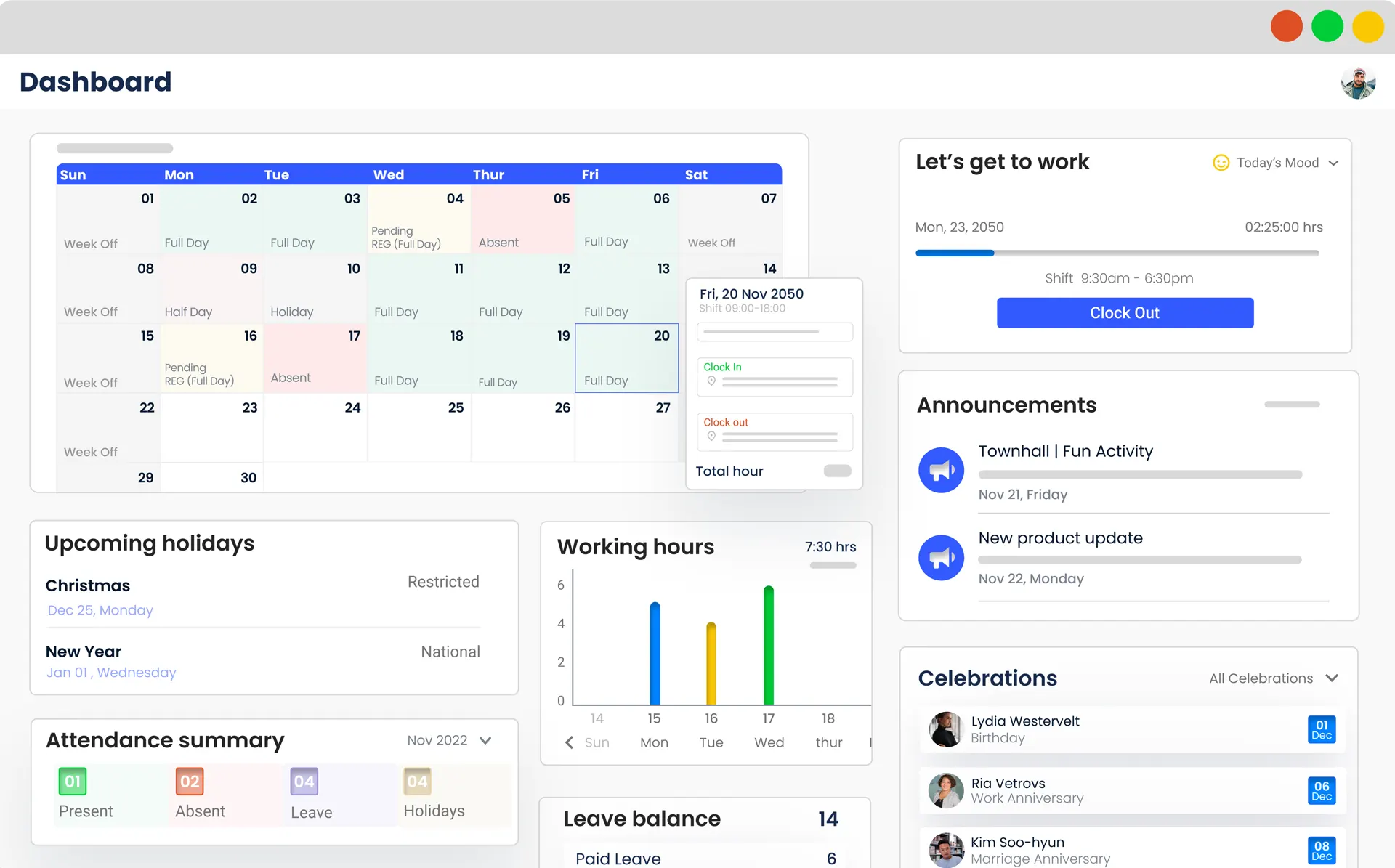Open the Today's Mood dropdown
Viewport: 1395px width, 868px height.
click(1333, 163)
